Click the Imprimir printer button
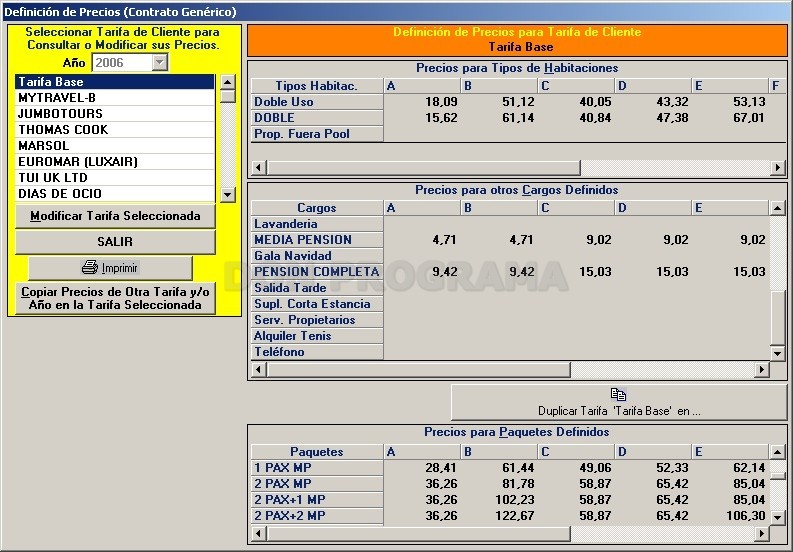Image resolution: width=793 pixels, height=552 pixels. point(110,268)
